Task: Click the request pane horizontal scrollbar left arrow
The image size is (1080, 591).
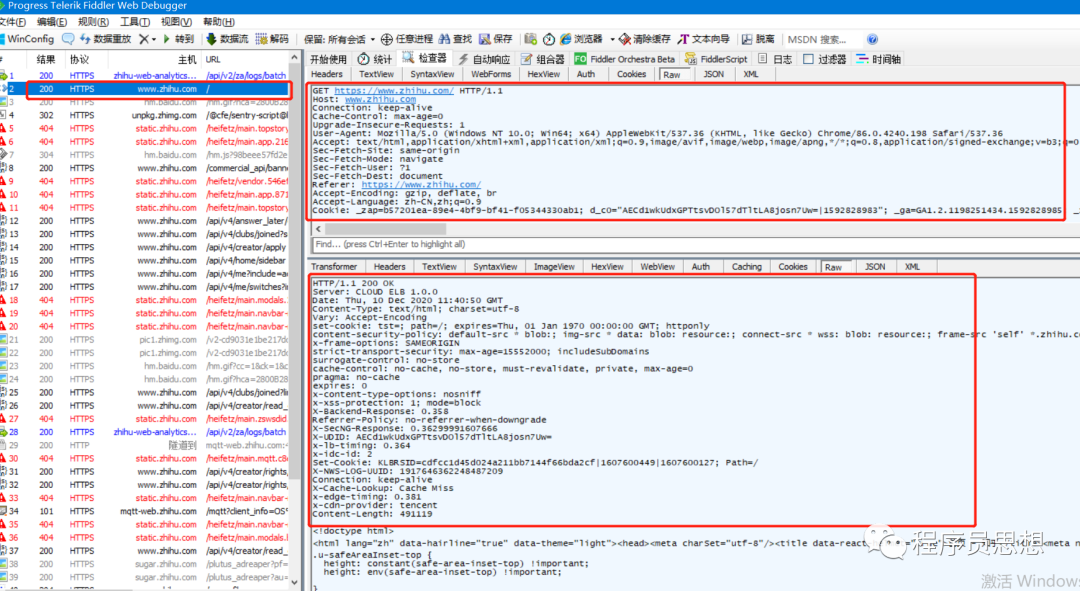Action: click(318, 228)
